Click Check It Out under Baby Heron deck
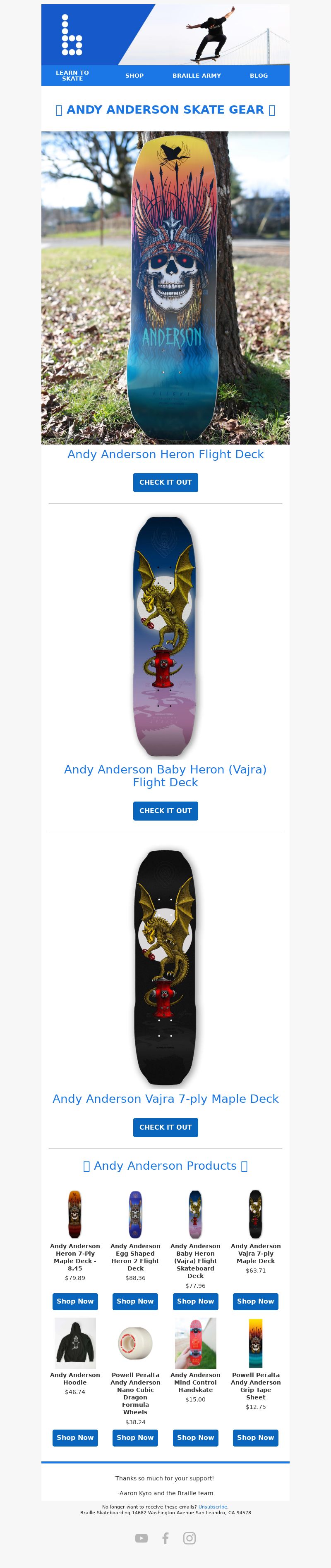Image resolution: width=331 pixels, height=1568 pixels. click(x=166, y=811)
